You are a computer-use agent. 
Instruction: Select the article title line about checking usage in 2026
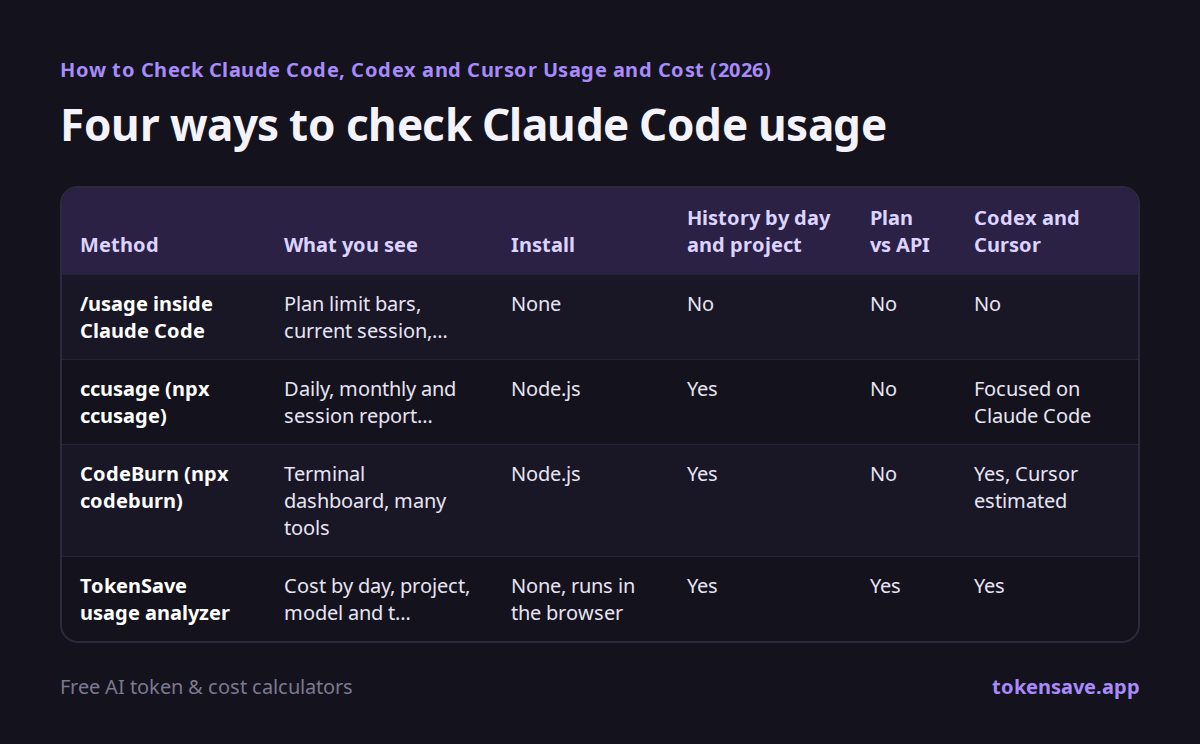pos(415,70)
